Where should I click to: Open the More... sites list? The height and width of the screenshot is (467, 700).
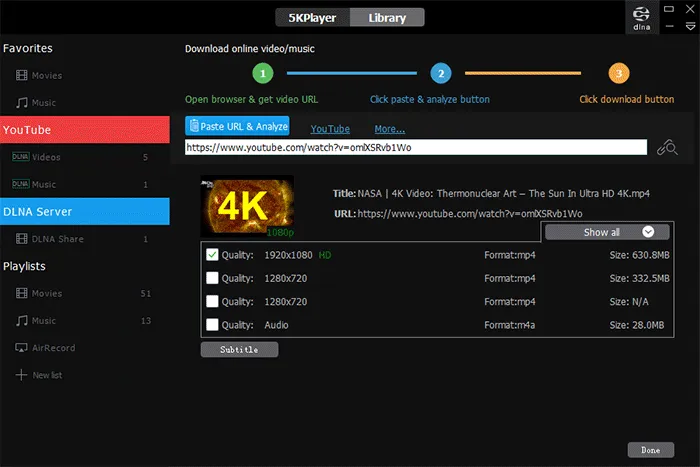(389, 129)
